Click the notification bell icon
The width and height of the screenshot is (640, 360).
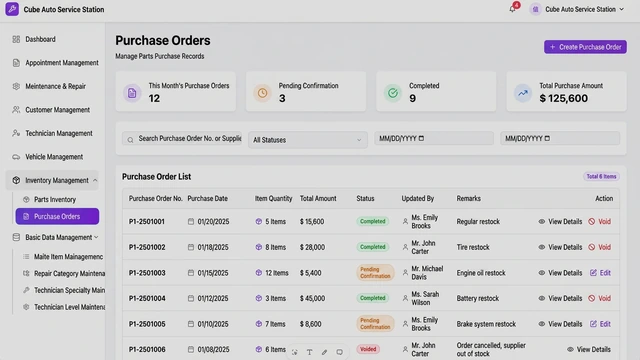[512, 9]
